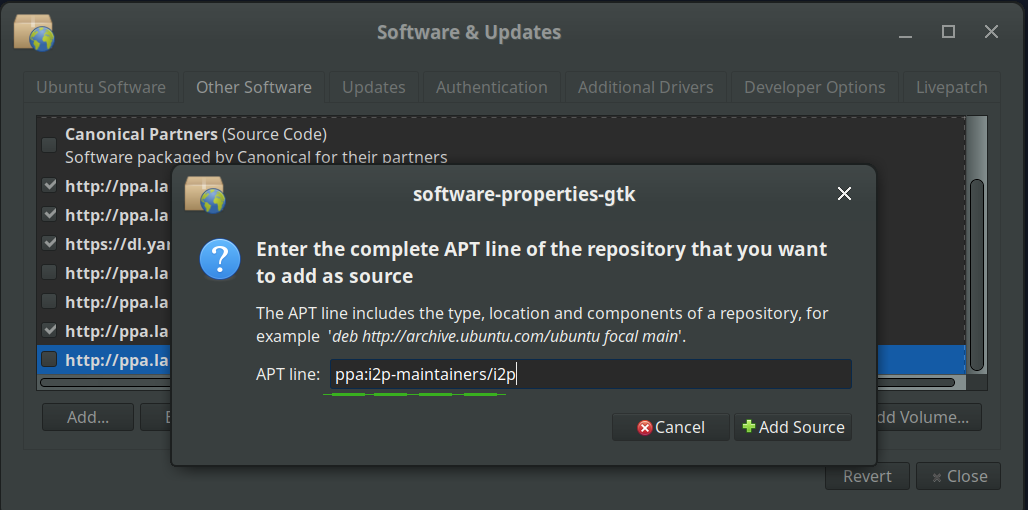Open the Additional Drivers tab
The width and height of the screenshot is (1028, 510).
(645, 87)
